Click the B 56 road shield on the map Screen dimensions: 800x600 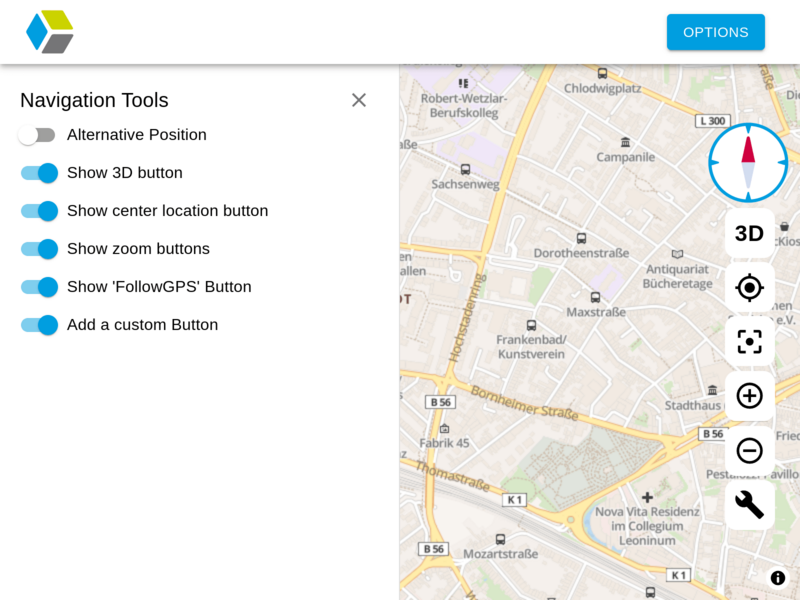440,402
